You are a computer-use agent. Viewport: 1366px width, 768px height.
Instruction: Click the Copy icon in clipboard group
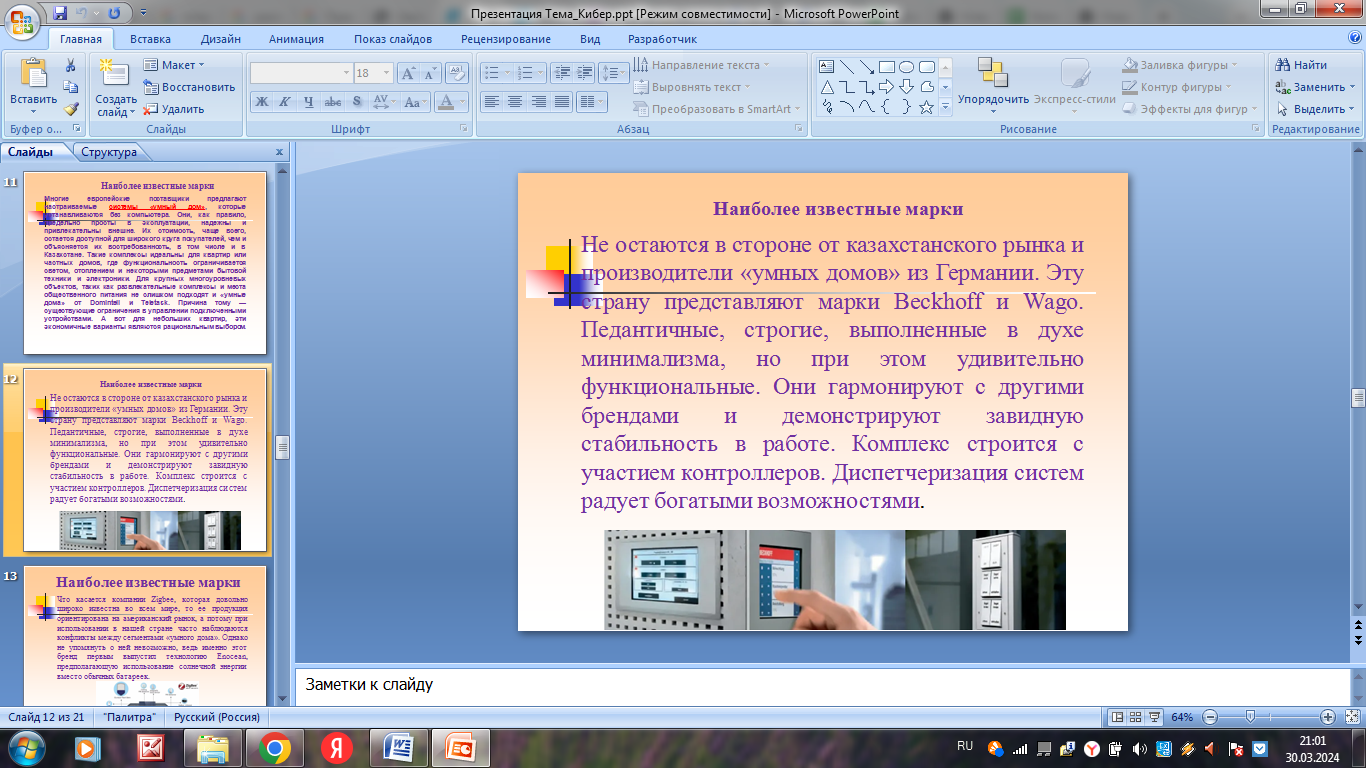tap(71, 87)
